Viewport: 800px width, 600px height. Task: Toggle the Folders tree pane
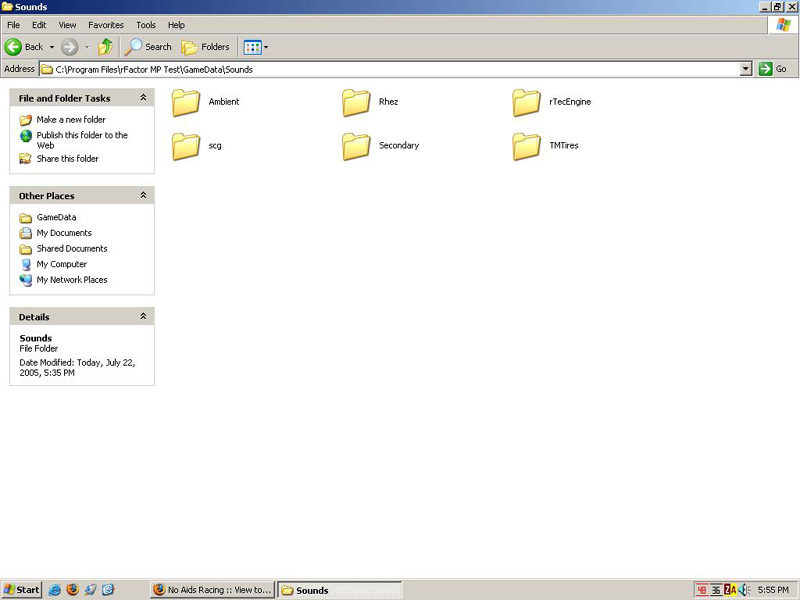[x=206, y=47]
